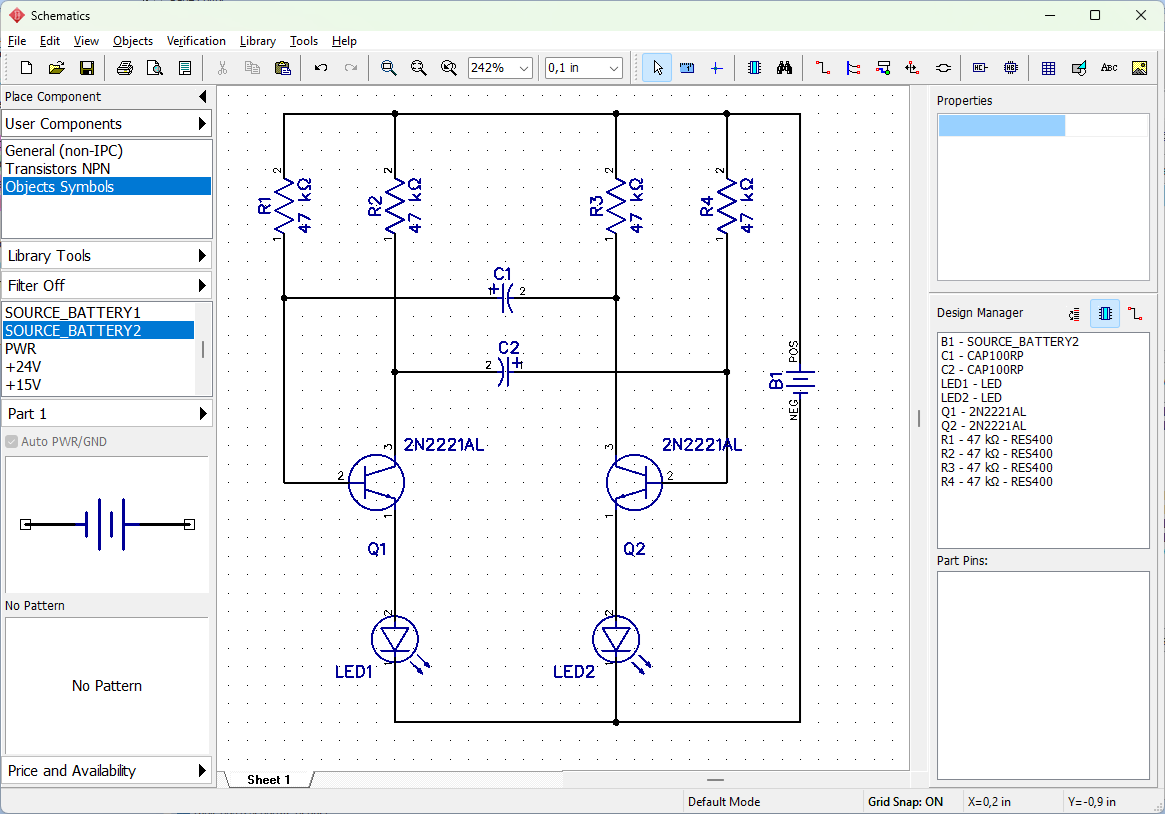Select B1 - SOURCE_BATTERY2 in Design Manager
1165x814 pixels.
coord(1010,342)
